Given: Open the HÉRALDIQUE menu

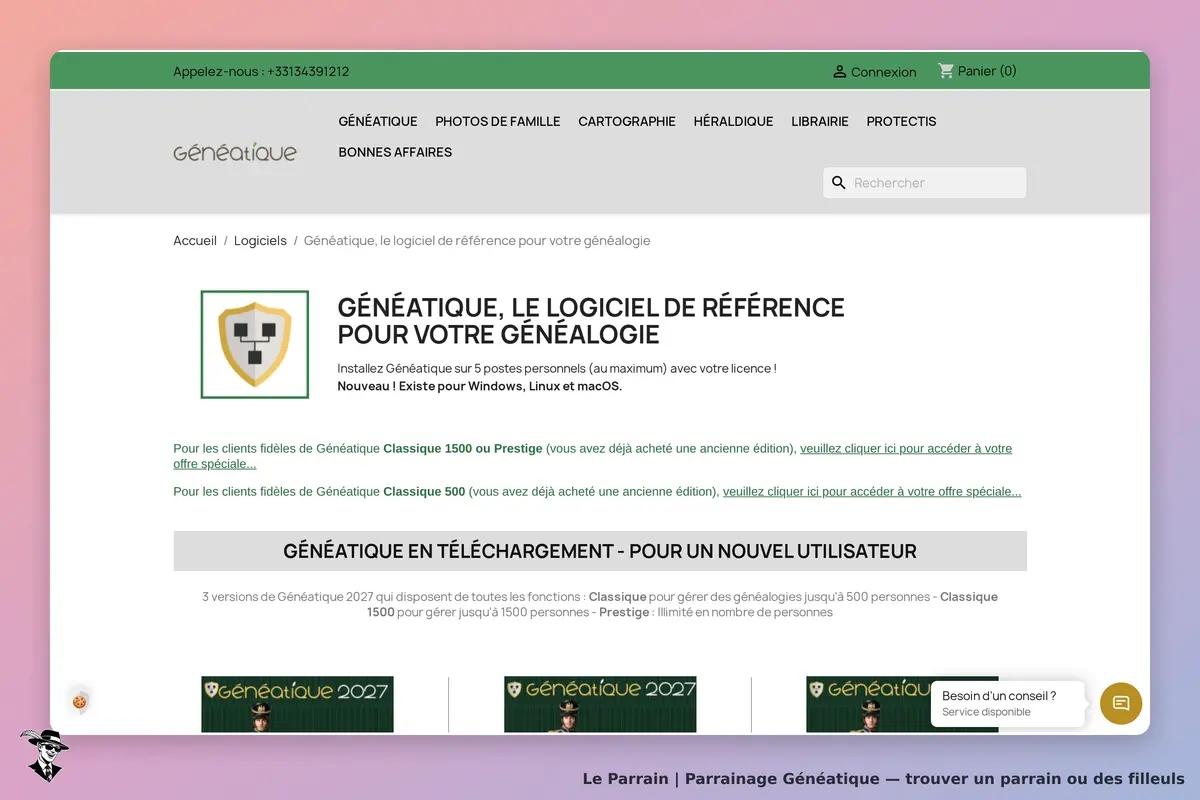Looking at the screenshot, I should click(734, 121).
